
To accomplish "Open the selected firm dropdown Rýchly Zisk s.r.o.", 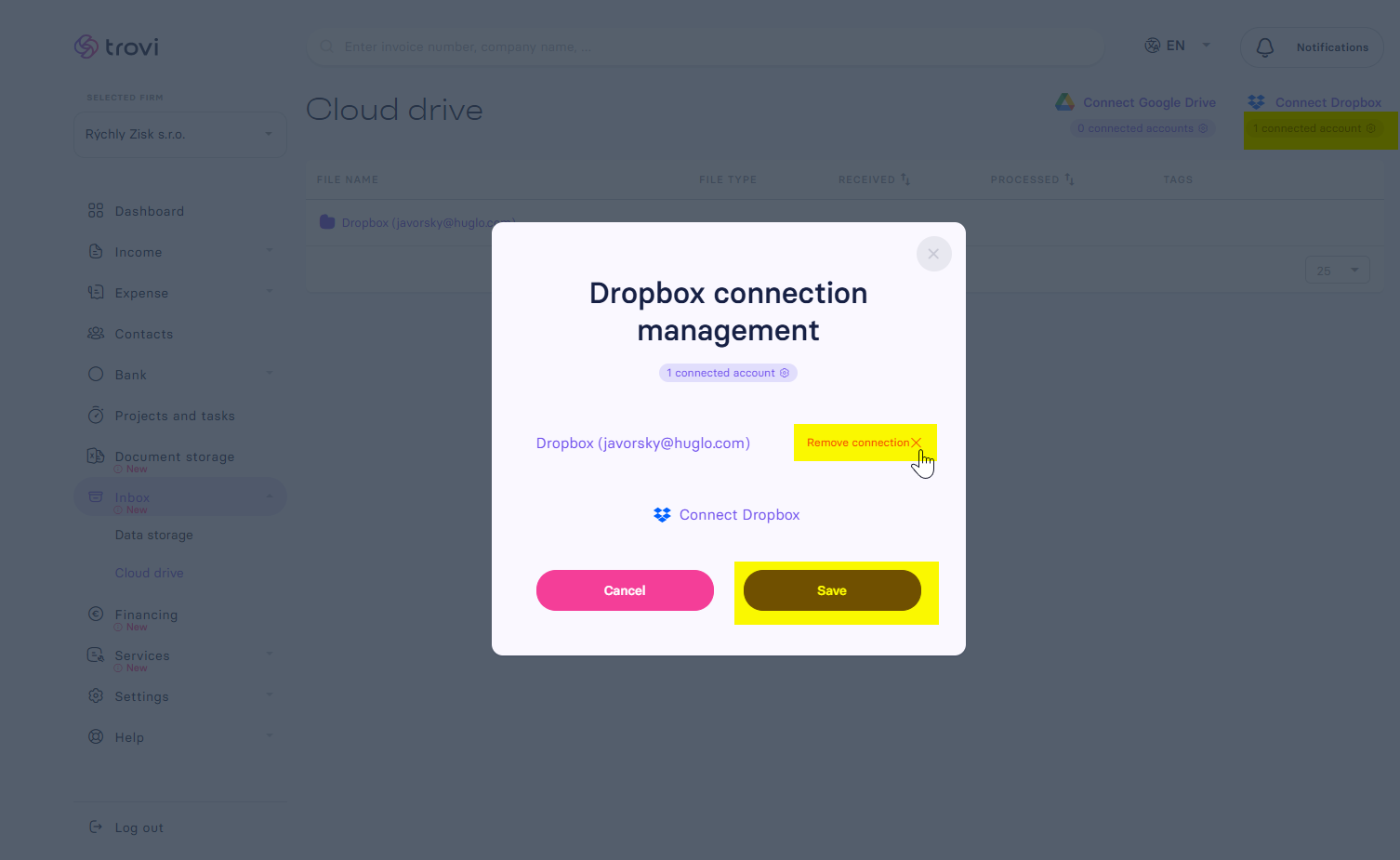I will pyautogui.click(x=180, y=135).
